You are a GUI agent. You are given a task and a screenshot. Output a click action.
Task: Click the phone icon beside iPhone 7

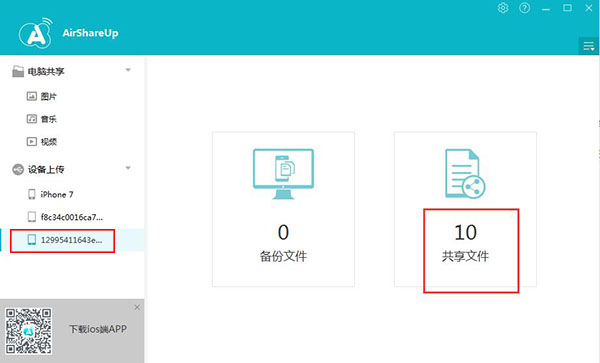(32, 194)
